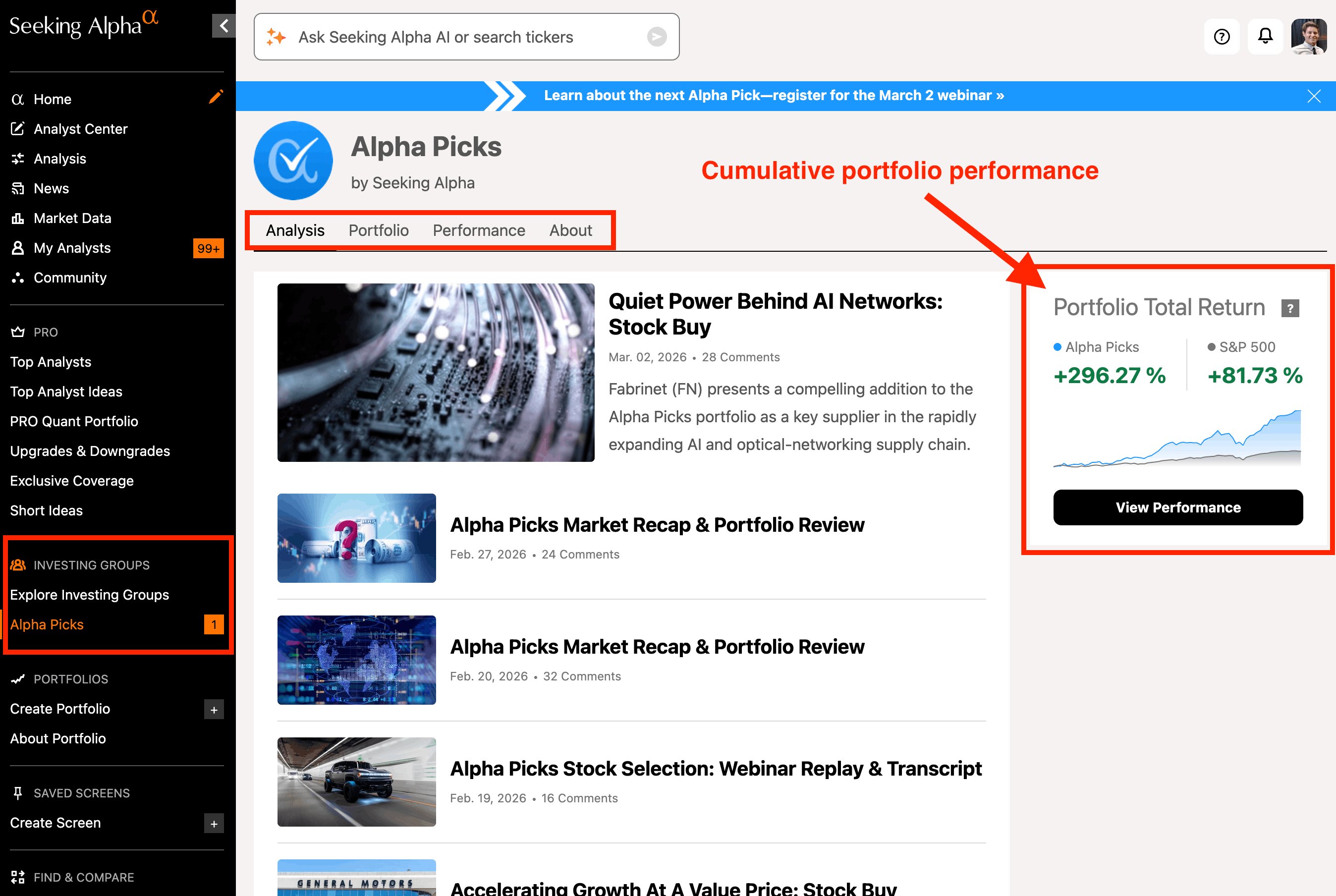
Task: Switch to the Portfolio tab
Action: pyautogui.click(x=378, y=230)
